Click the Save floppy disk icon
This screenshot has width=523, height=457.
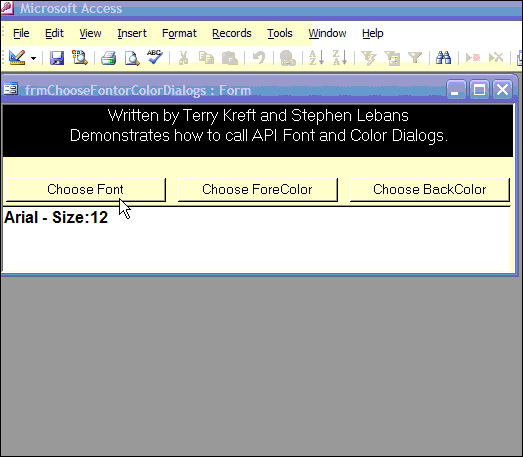57,58
